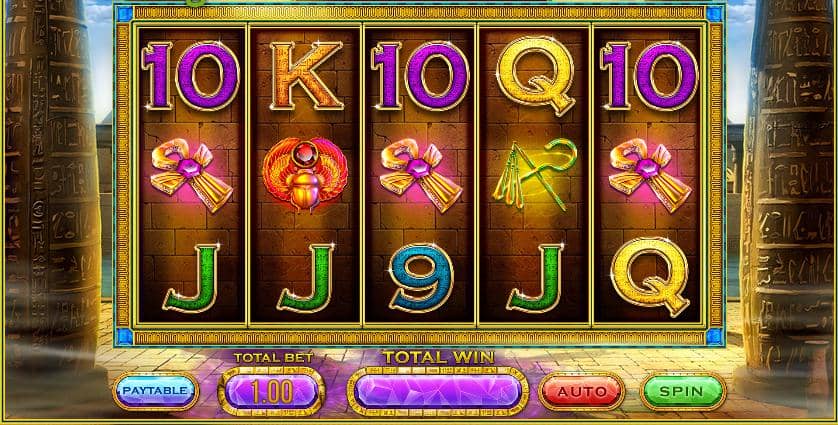Select the green J on the second reel

(x=306, y=277)
